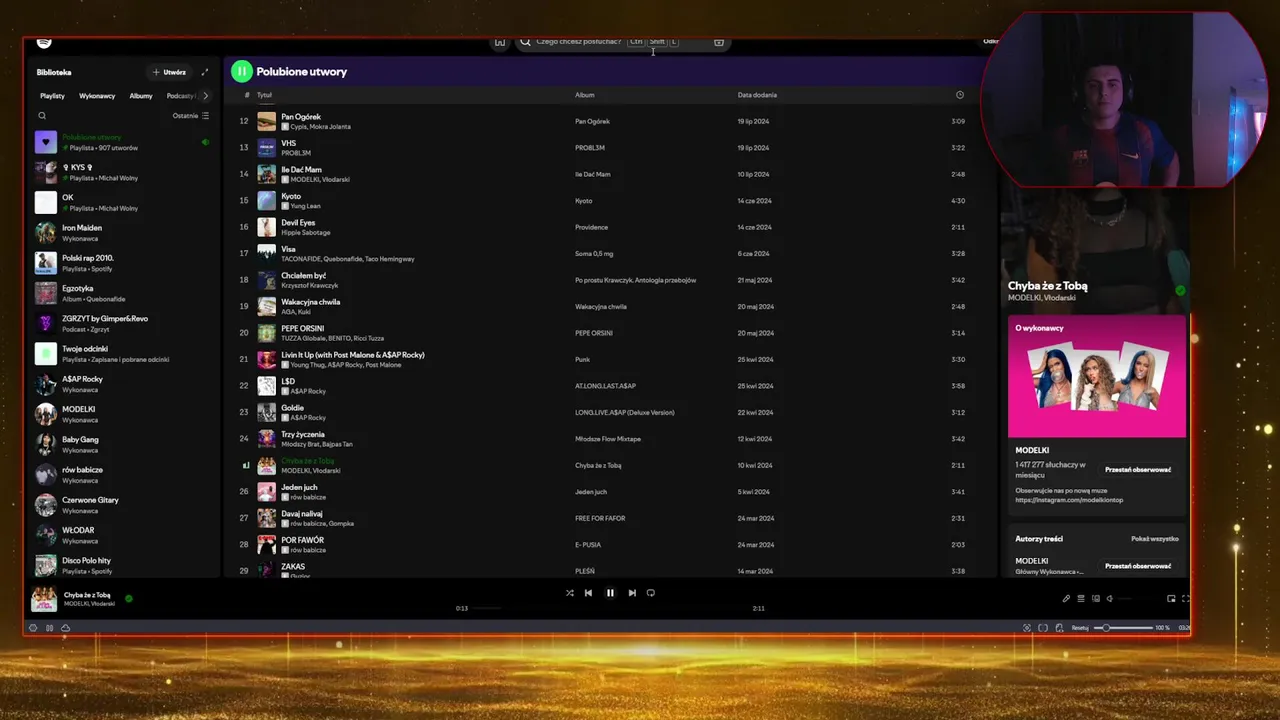Image resolution: width=1280 pixels, height=720 pixels.
Task: Click 'Przestań obserwować' under MODELKI monthly listeners
Action: pos(1138,469)
